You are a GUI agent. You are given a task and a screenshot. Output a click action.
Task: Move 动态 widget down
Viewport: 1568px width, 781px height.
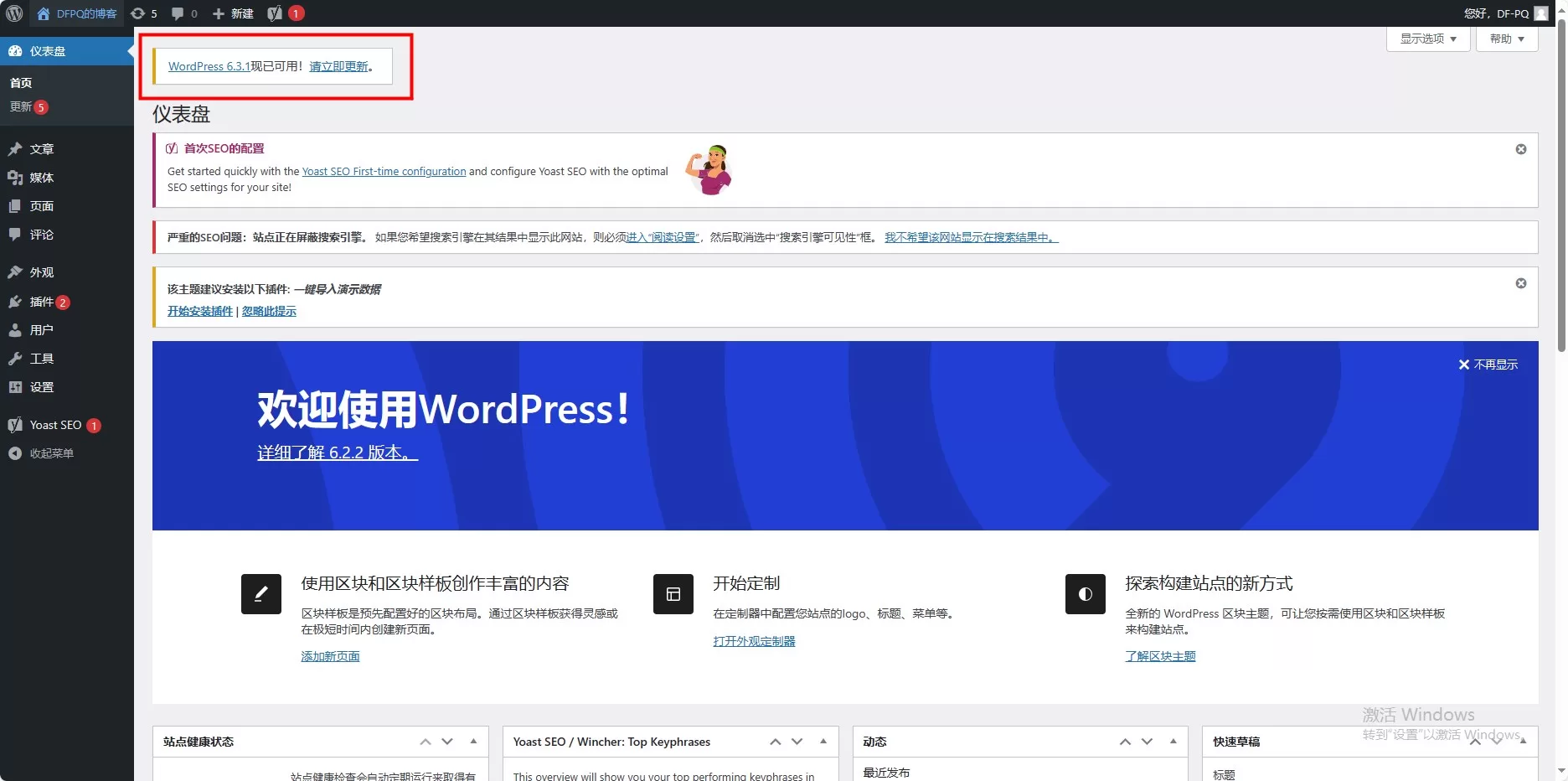1148,742
